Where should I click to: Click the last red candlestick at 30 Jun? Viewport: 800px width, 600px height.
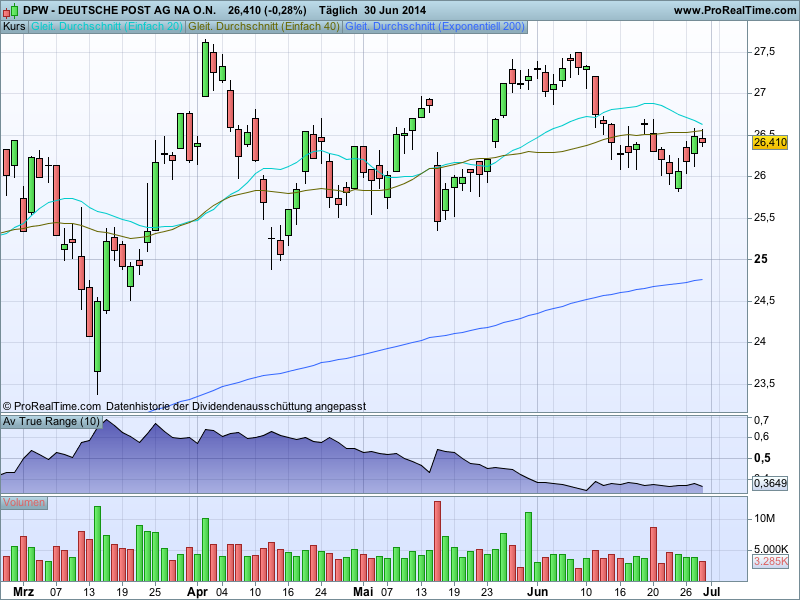pyautogui.click(x=703, y=140)
